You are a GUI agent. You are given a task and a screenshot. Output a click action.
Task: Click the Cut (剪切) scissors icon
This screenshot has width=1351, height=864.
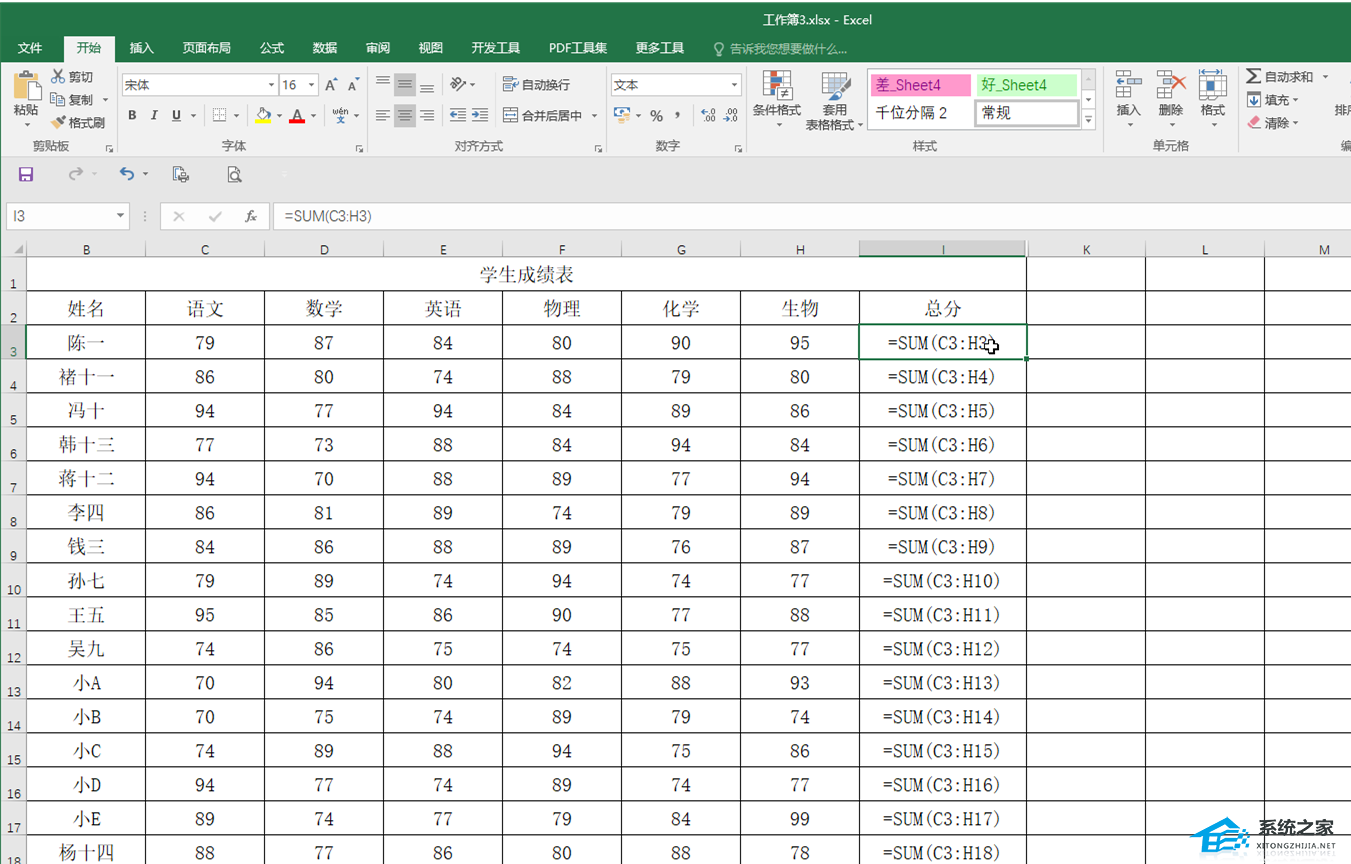(58, 77)
